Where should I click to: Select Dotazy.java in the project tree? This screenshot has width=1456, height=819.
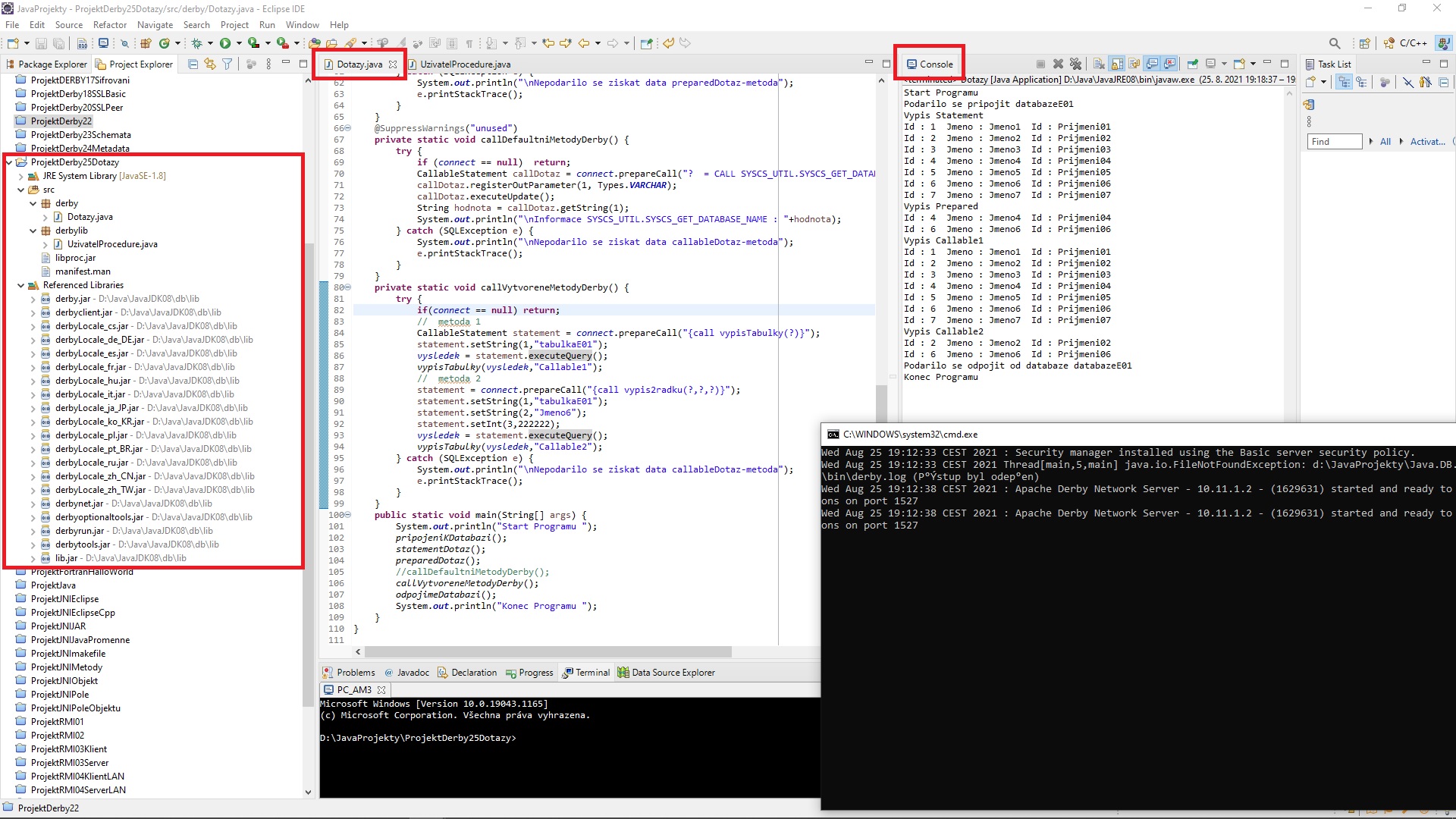[89, 217]
